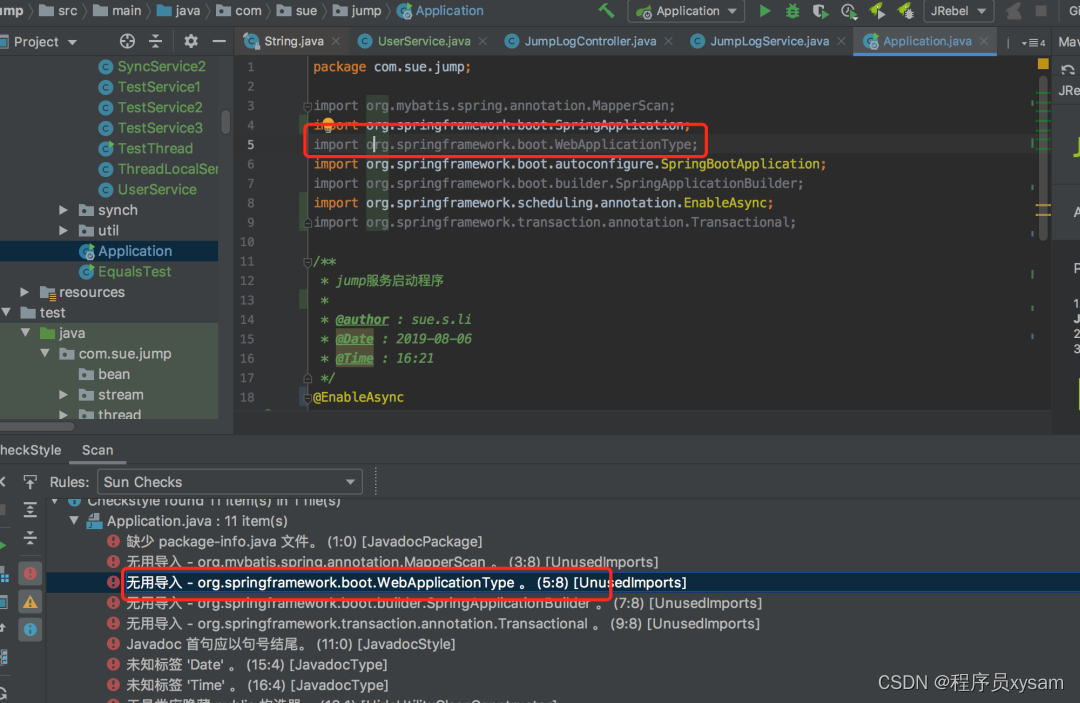Expand all Checkstyle results
This screenshot has height=703, width=1080.
[x=30, y=510]
